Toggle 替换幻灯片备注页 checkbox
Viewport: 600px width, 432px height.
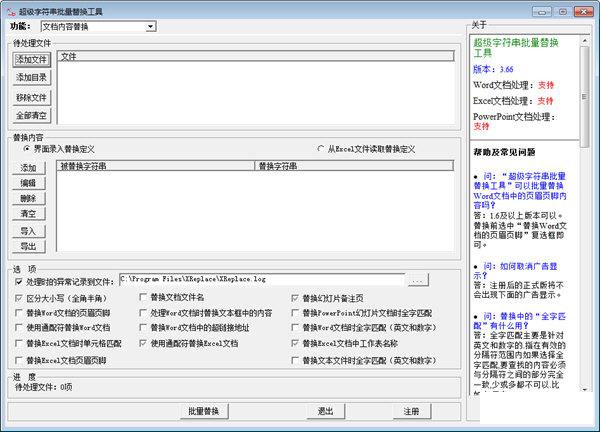coord(294,298)
